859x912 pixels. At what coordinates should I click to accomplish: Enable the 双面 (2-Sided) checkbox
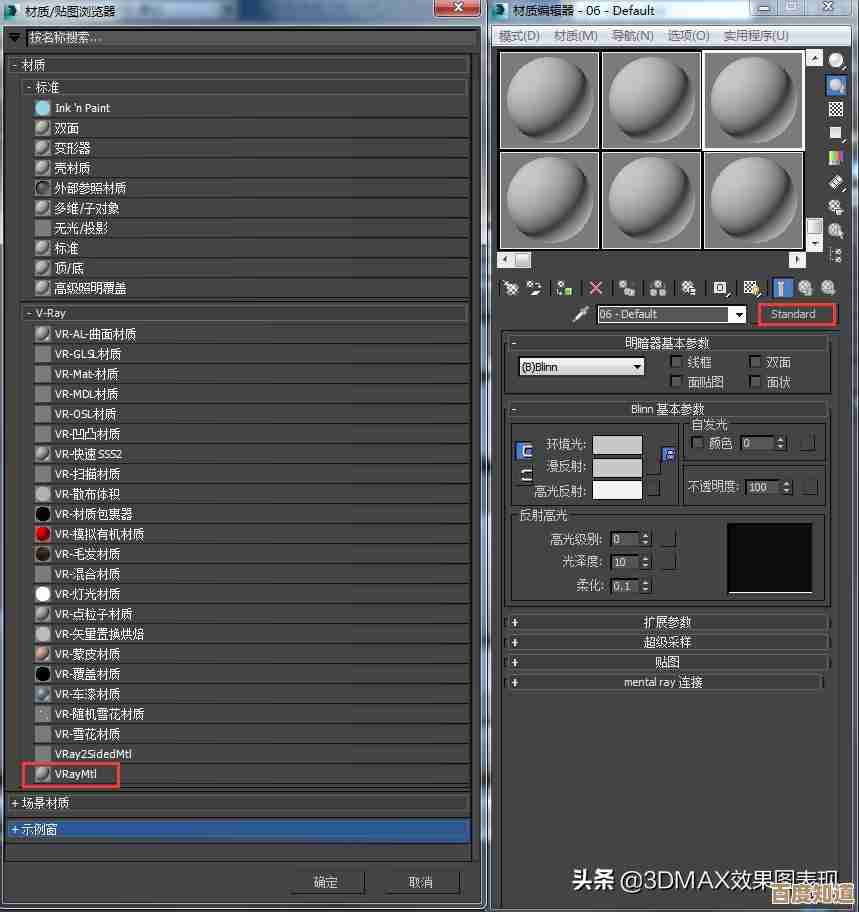click(x=755, y=362)
